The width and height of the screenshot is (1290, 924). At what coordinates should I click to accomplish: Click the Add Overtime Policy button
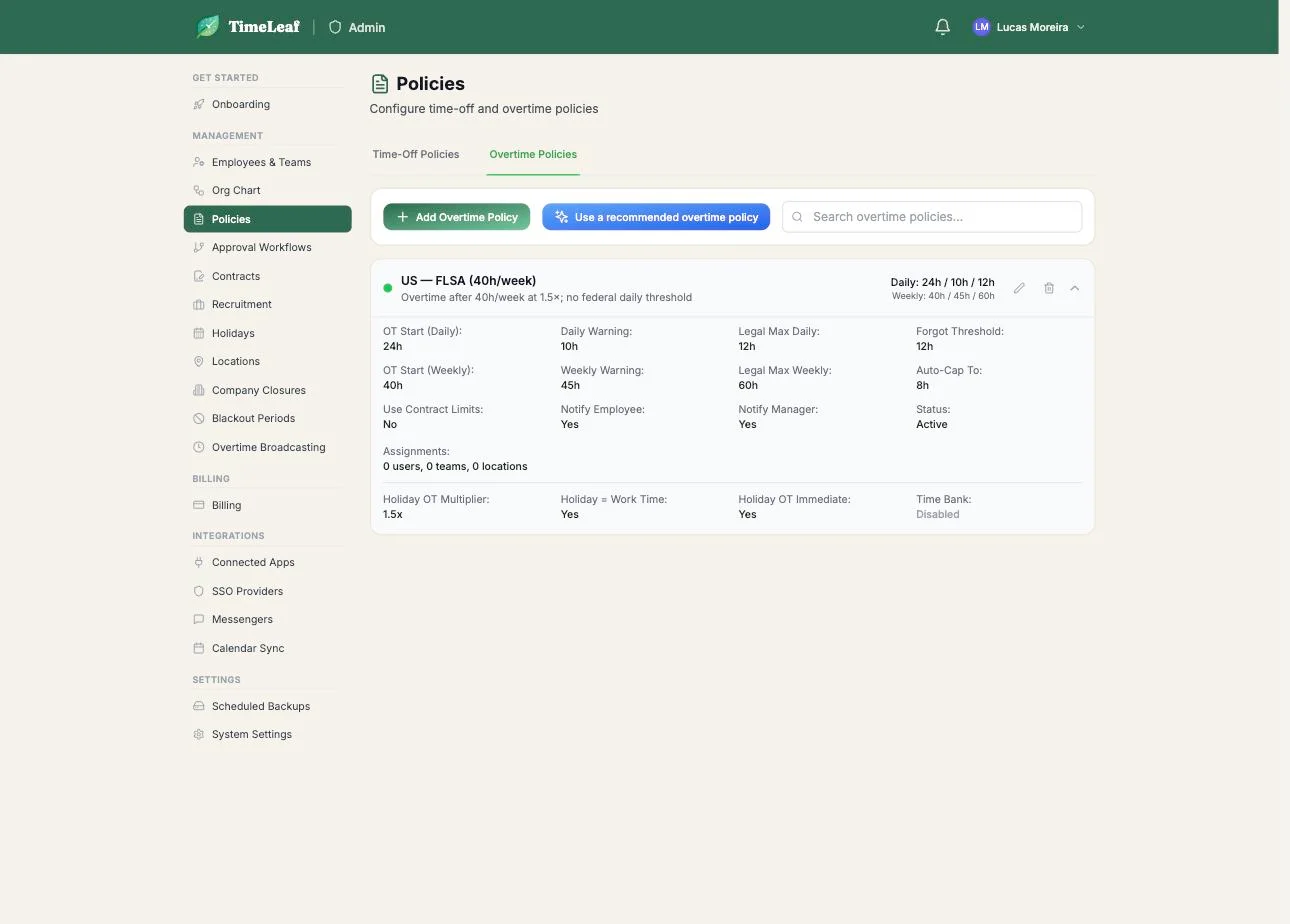457,217
